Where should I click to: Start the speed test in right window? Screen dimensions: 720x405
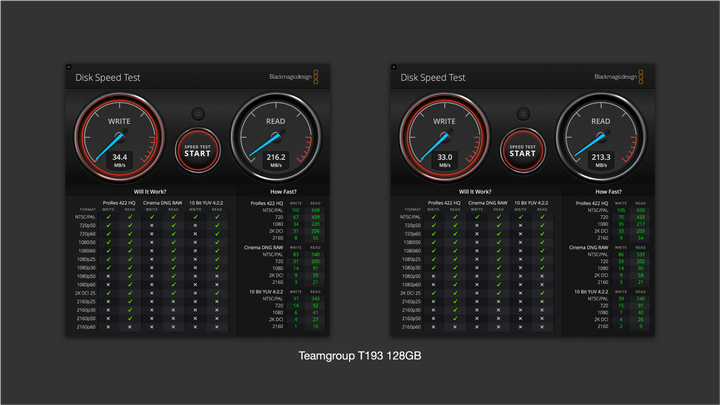pyautogui.click(x=523, y=150)
